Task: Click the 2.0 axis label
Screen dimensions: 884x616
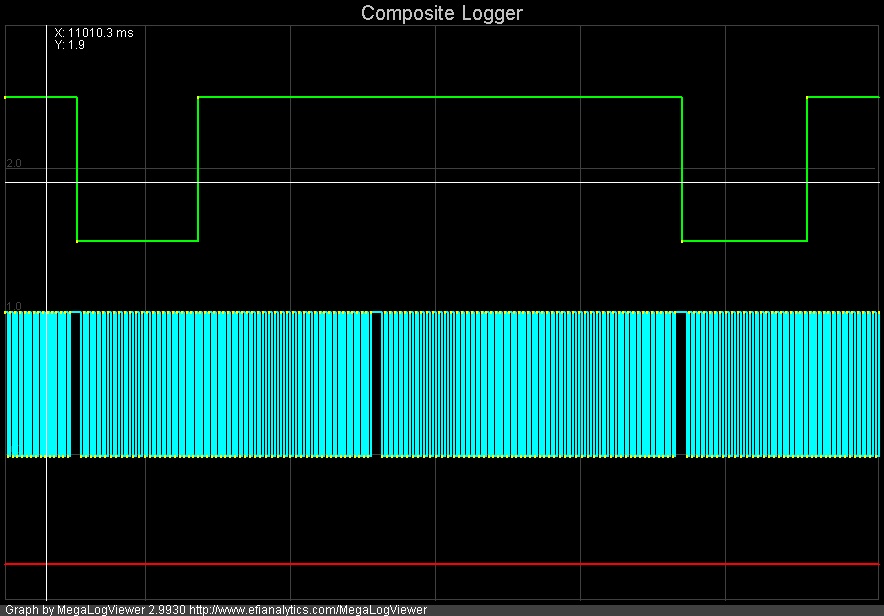Action: (14, 163)
